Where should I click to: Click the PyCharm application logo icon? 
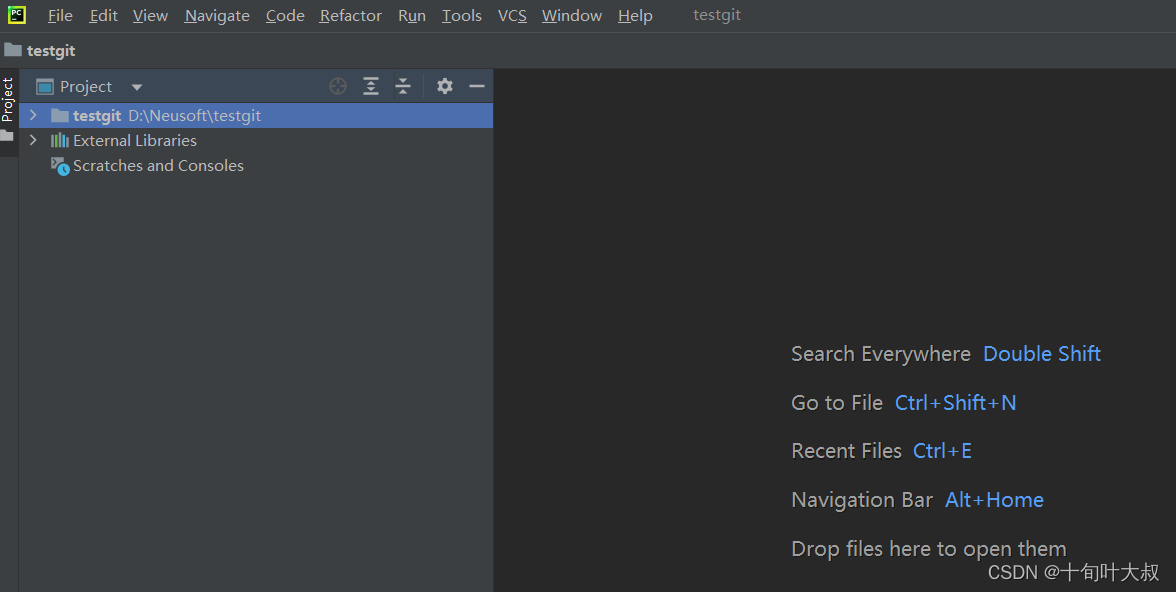[x=16, y=14]
